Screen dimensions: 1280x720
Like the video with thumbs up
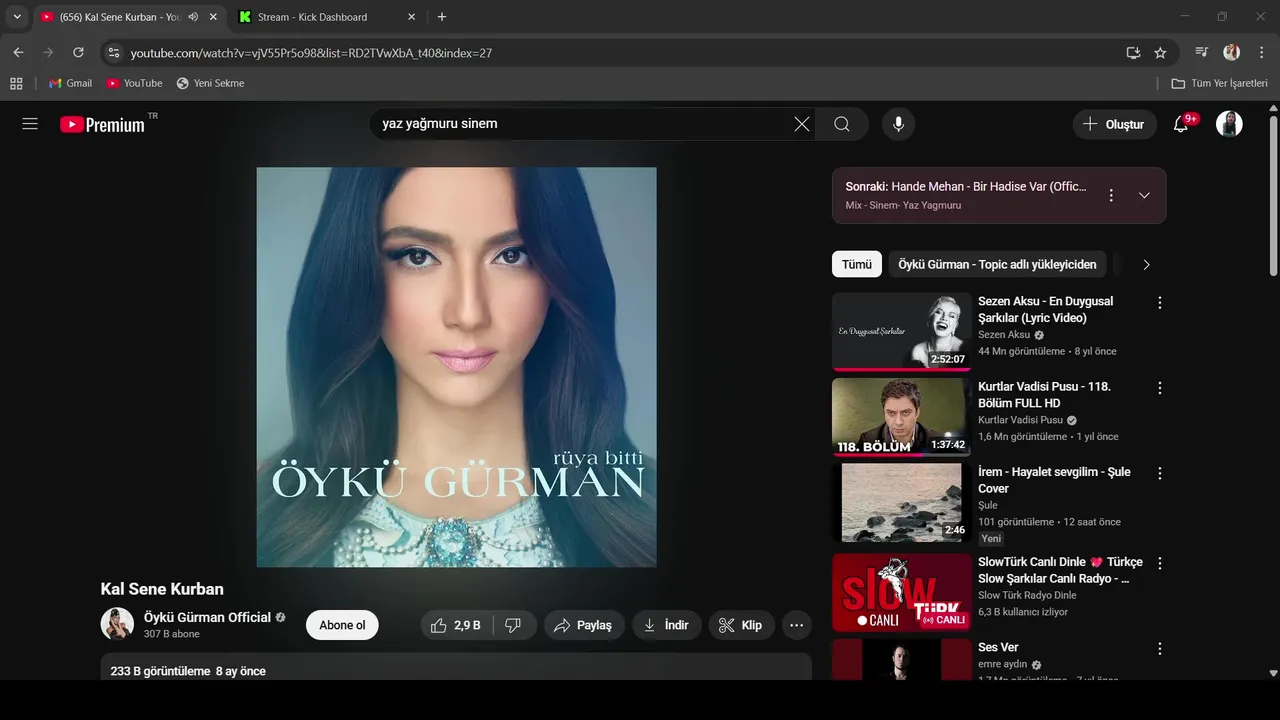[x=456, y=625]
